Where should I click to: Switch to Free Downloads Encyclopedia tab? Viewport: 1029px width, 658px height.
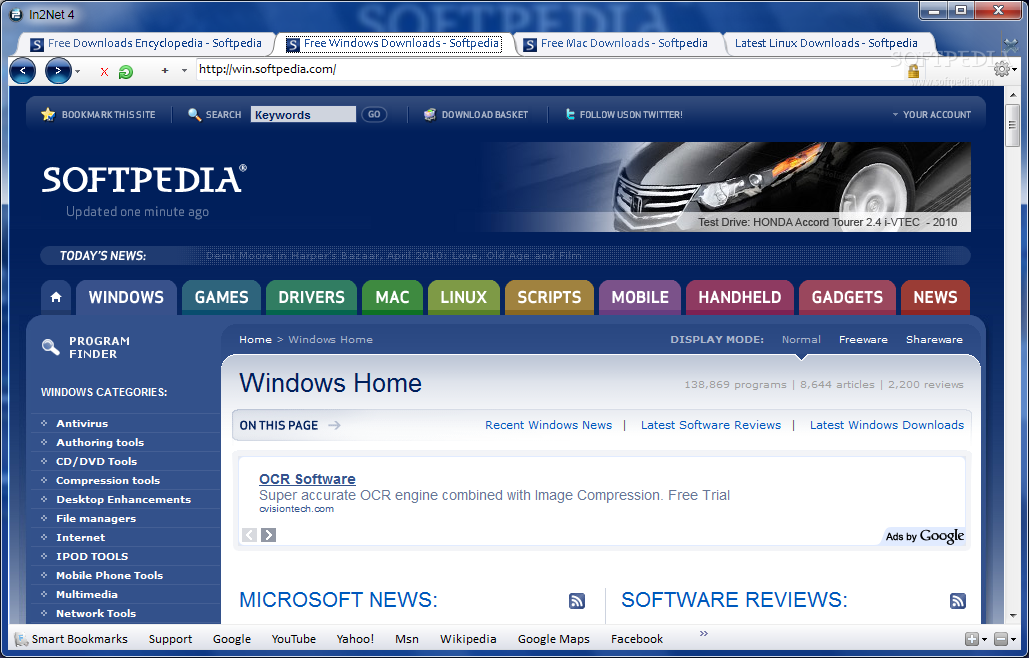click(146, 43)
